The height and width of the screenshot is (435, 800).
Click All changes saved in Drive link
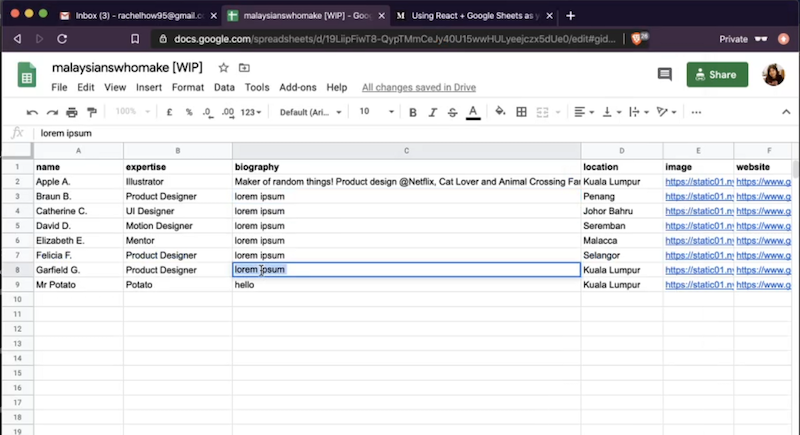(419, 87)
